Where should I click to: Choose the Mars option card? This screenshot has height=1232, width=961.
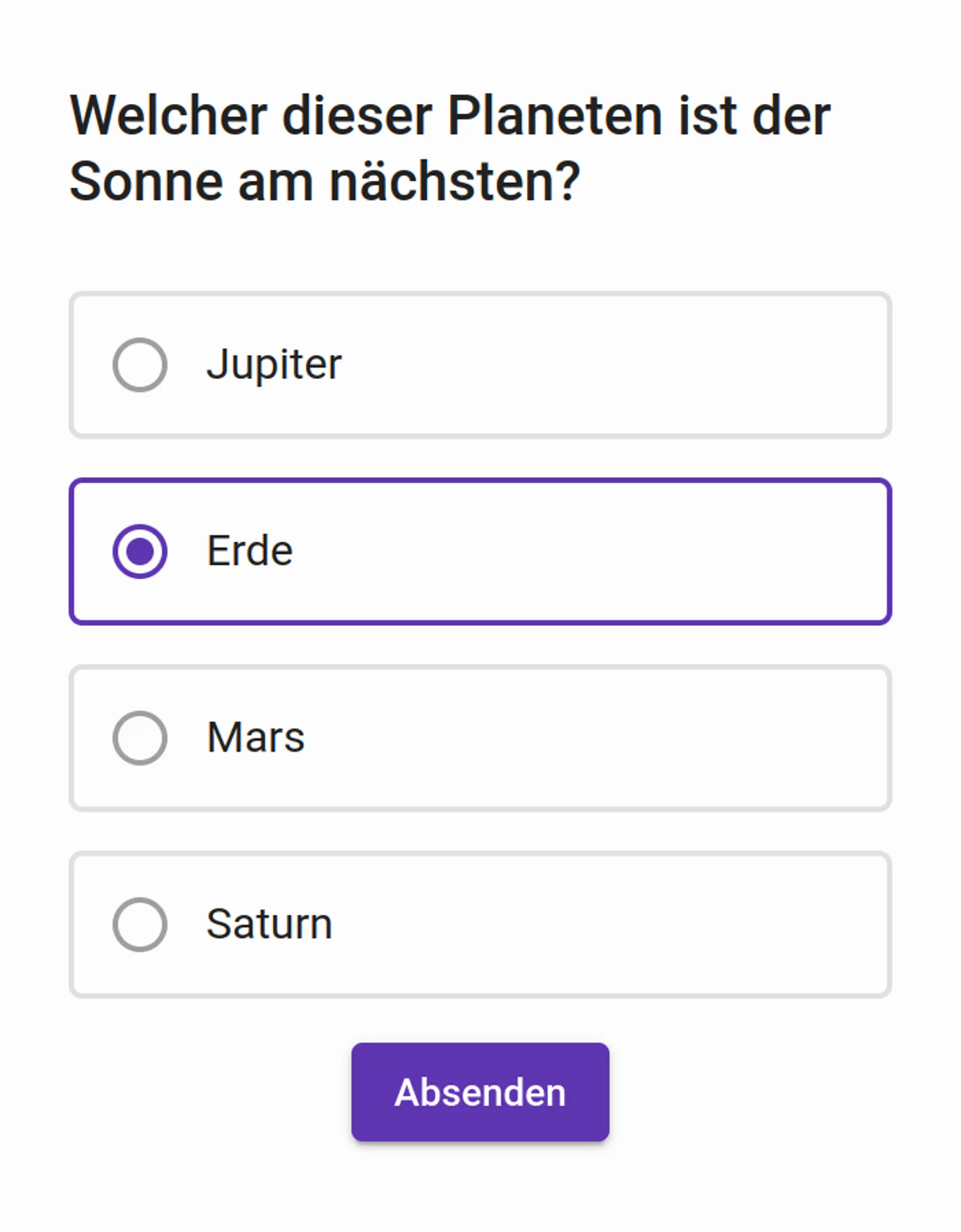tap(561, 738)
